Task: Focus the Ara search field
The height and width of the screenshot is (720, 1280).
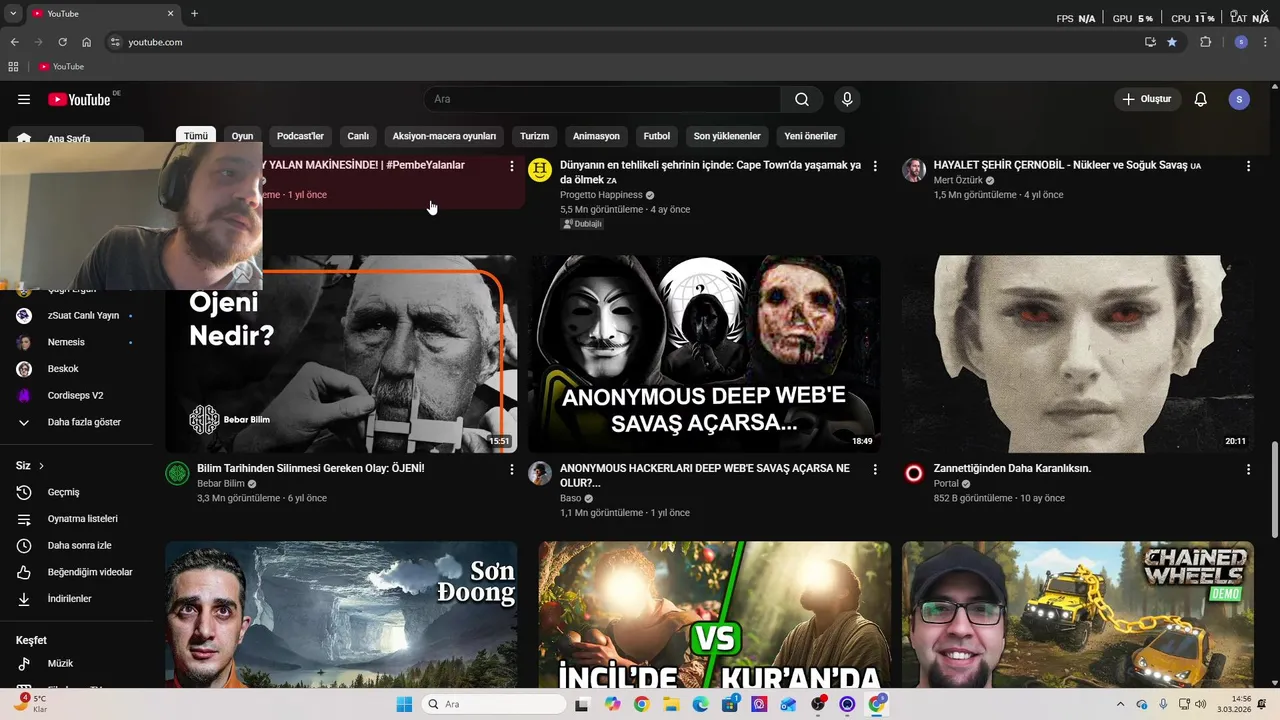Action: (603, 99)
